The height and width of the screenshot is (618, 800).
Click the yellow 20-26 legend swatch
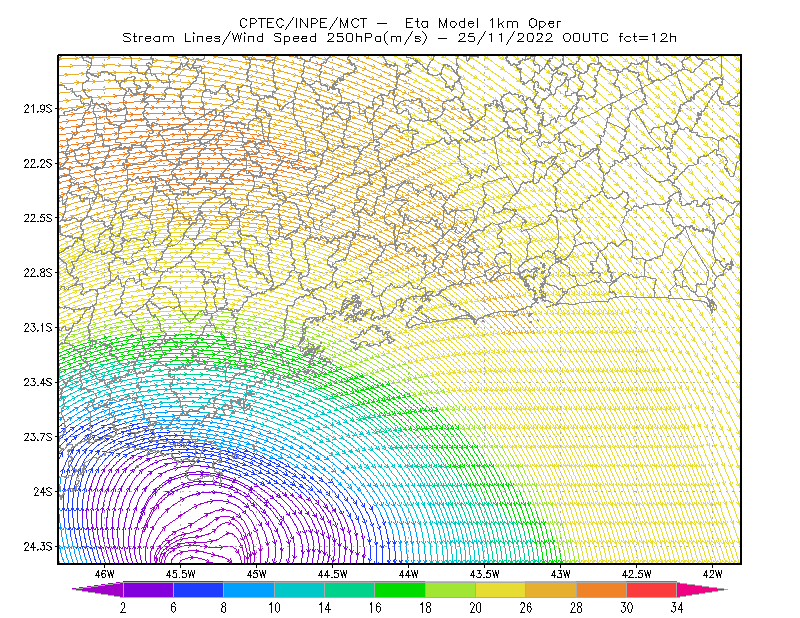pyautogui.click(x=501, y=589)
